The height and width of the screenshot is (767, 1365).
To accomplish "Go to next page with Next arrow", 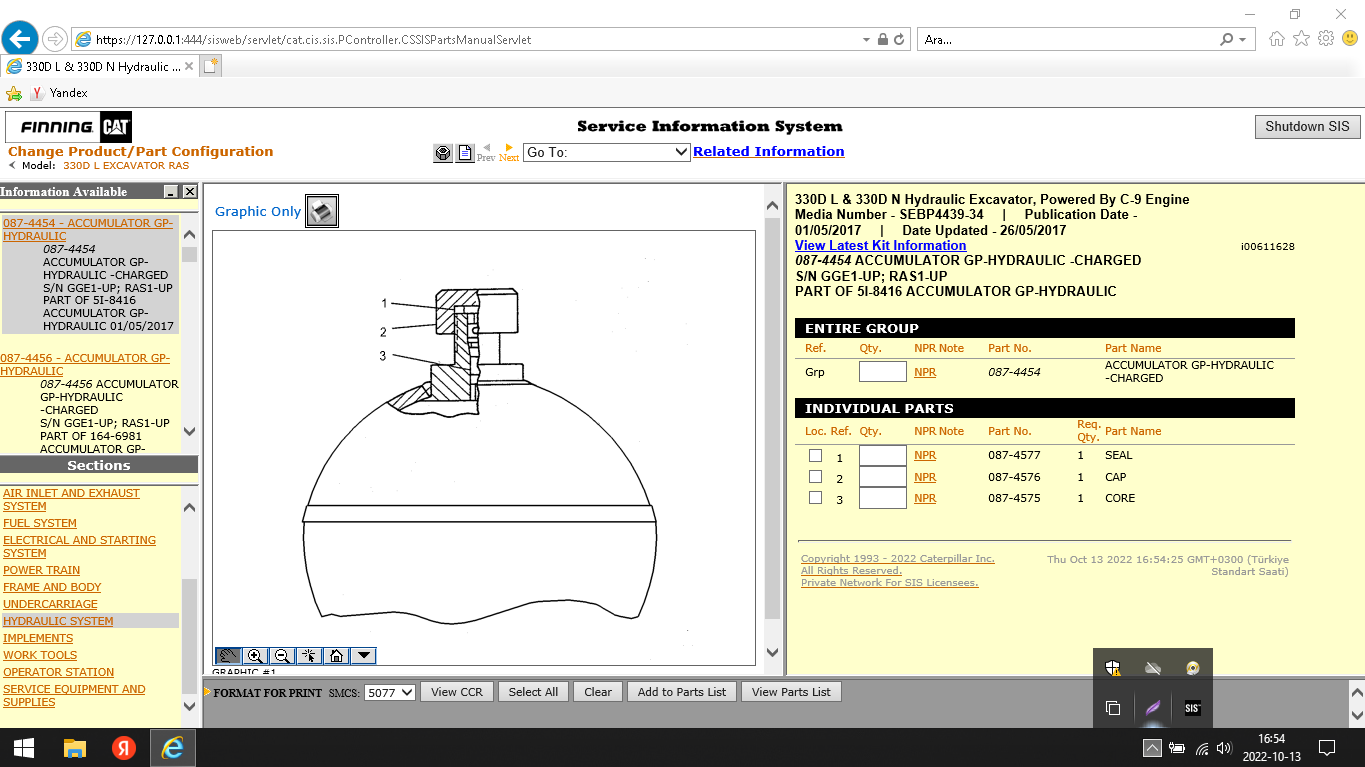I will coord(509,152).
